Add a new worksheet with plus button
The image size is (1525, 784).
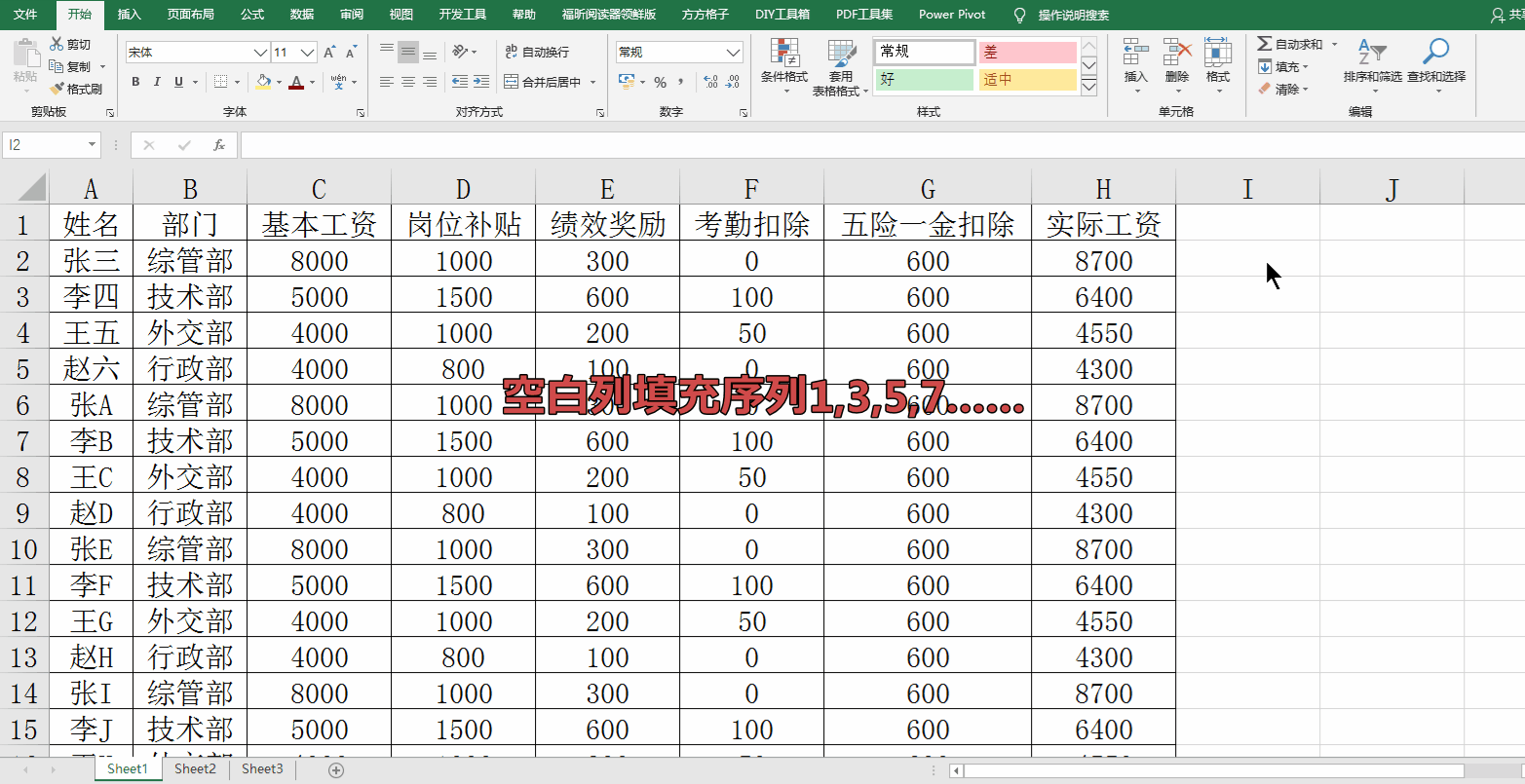(x=336, y=768)
